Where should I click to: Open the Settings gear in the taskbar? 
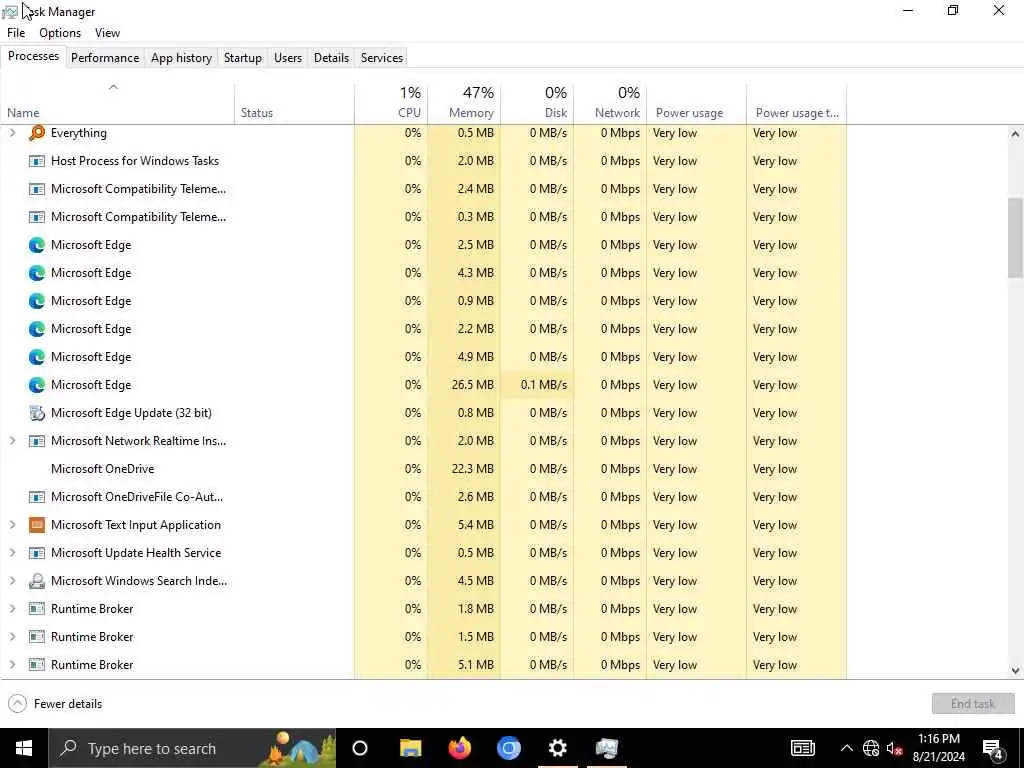558,748
